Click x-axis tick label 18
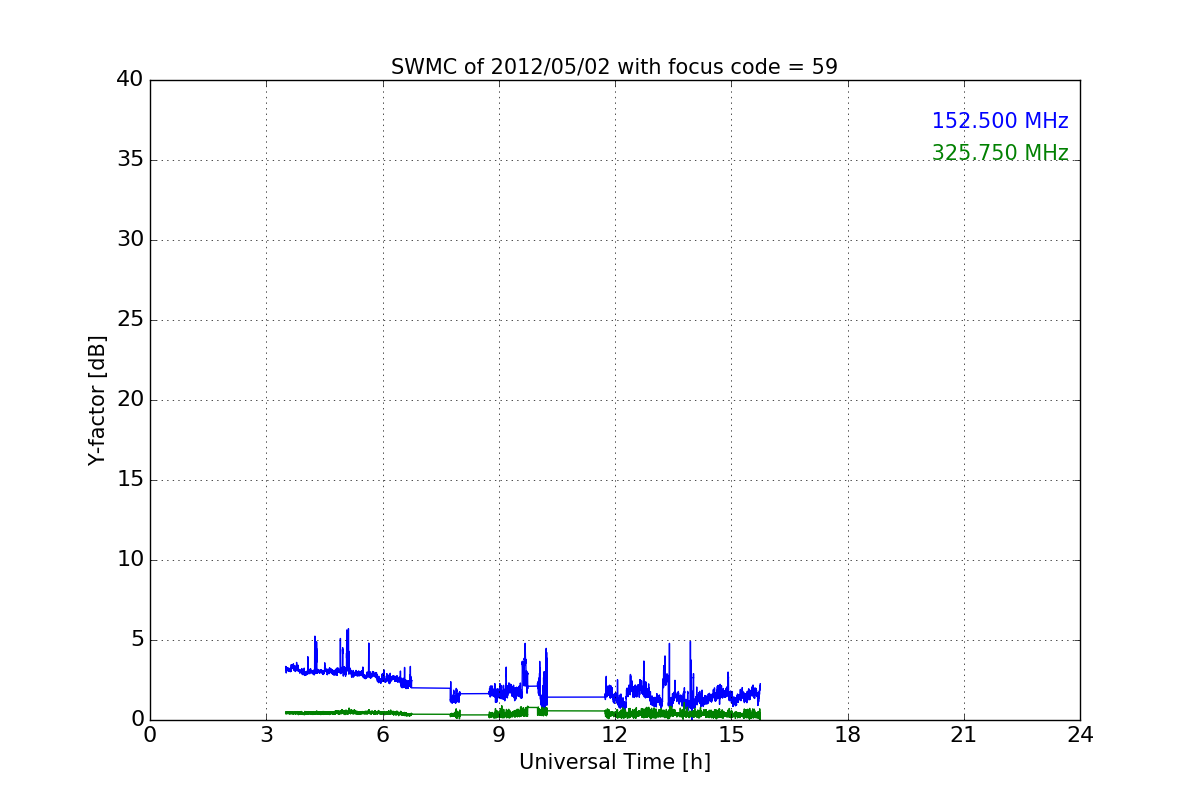This screenshot has height=800, width=1200. [x=848, y=735]
